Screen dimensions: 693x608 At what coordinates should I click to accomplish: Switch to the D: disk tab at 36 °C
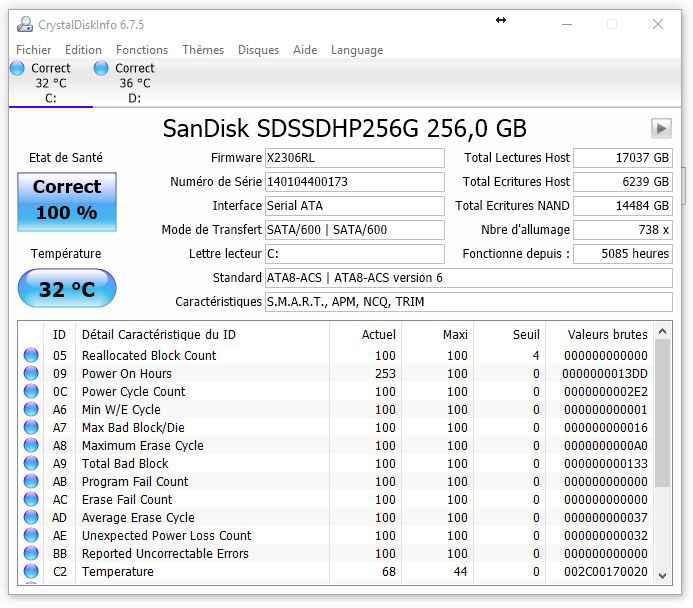(134, 83)
